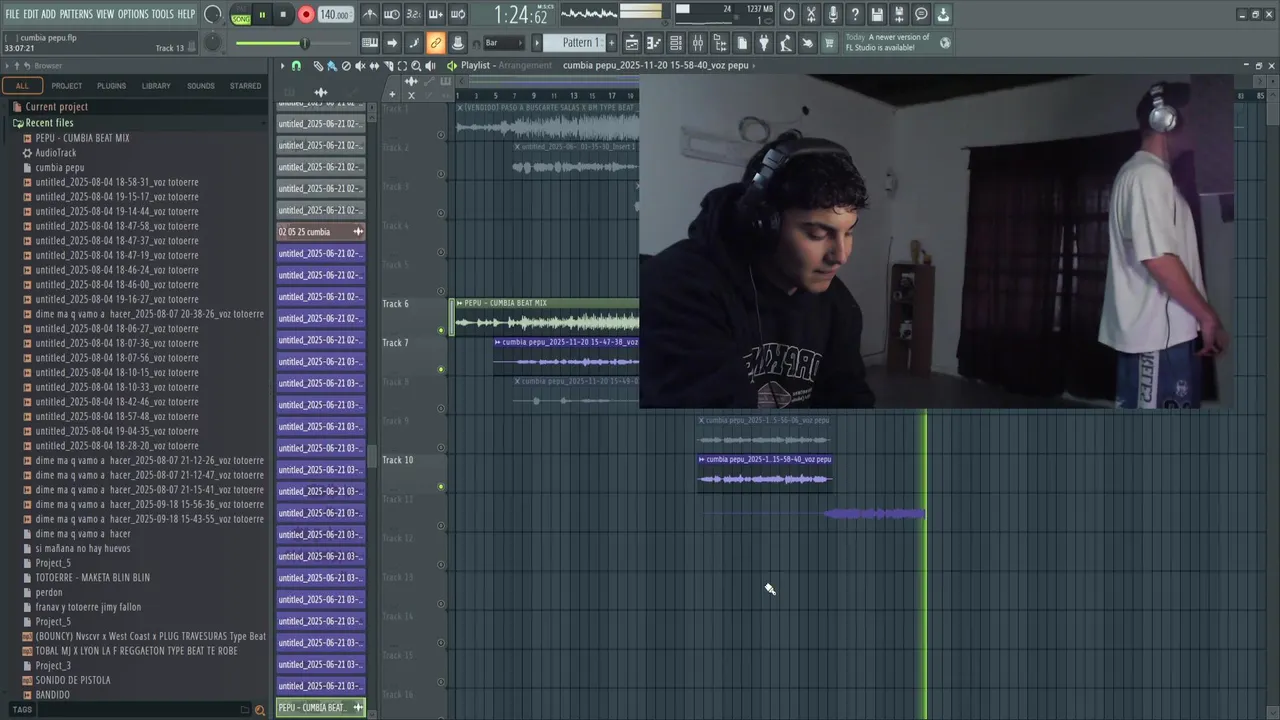This screenshot has height=720, width=1280.
Task: Toggle the Playlist magnet snap icon
Action: (x=296, y=65)
